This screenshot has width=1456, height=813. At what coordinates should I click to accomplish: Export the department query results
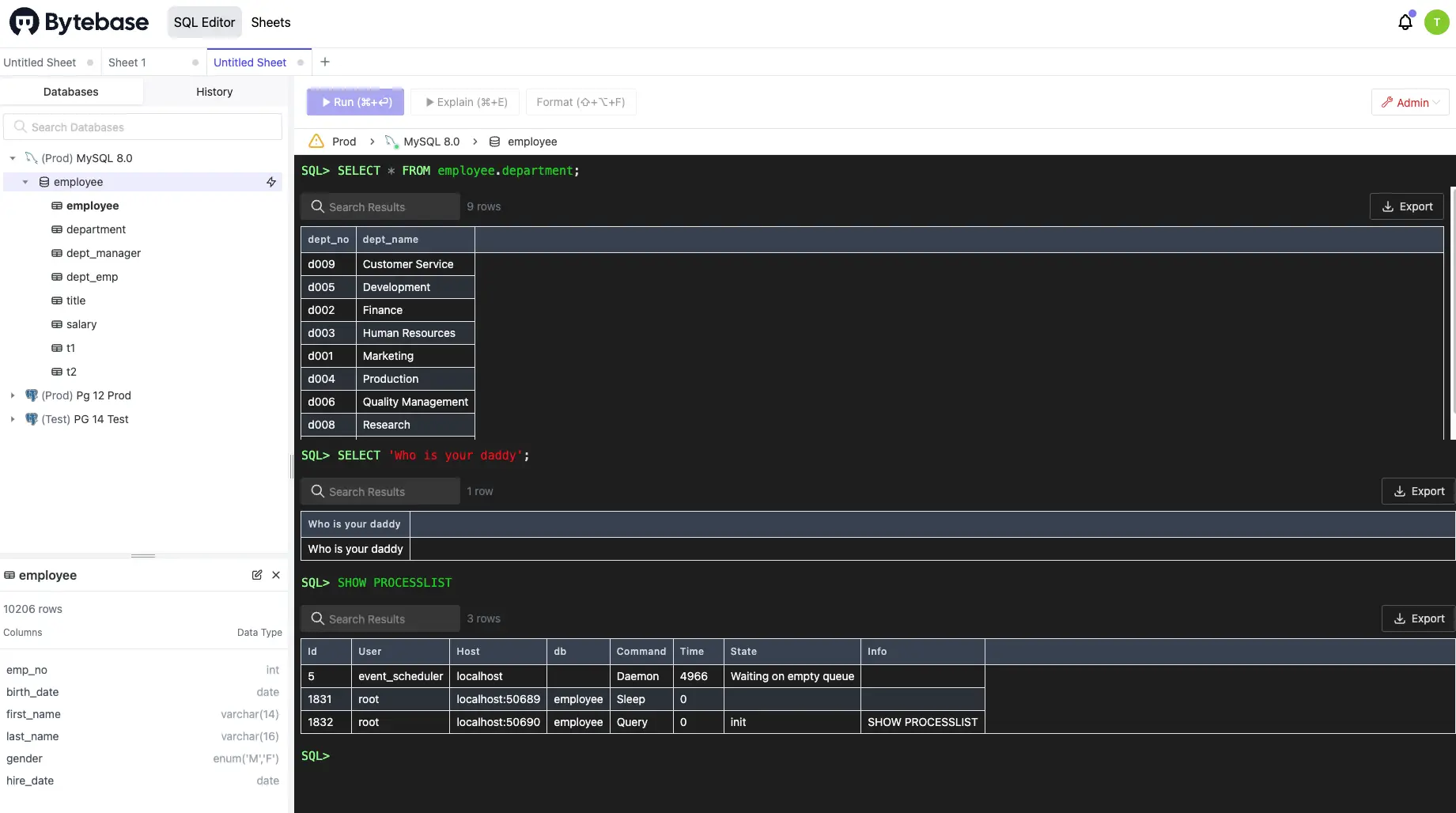pyautogui.click(x=1406, y=206)
